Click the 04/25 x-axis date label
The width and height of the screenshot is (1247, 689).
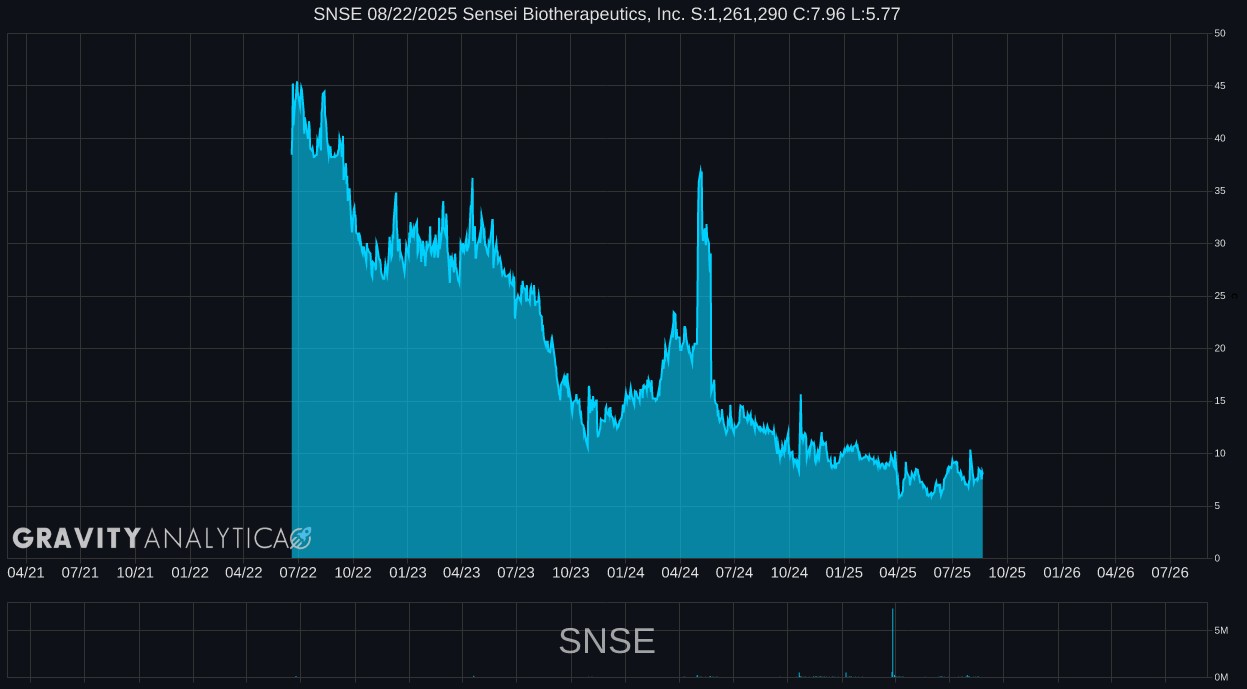point(898,573)
